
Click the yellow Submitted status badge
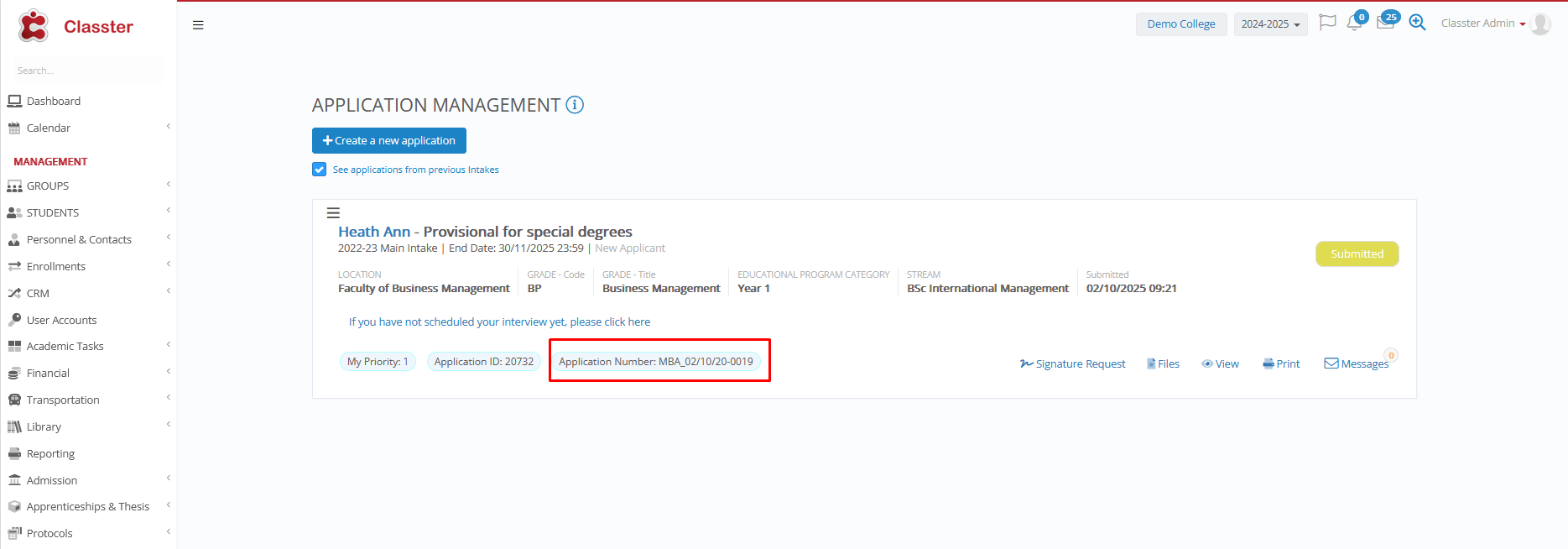tap(1357, 254)
